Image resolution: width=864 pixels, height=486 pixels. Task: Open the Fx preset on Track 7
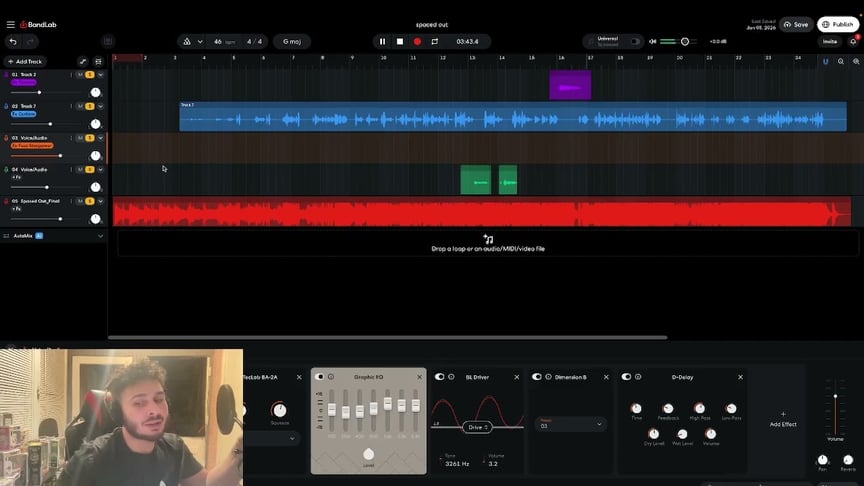[x=24, y=114]
